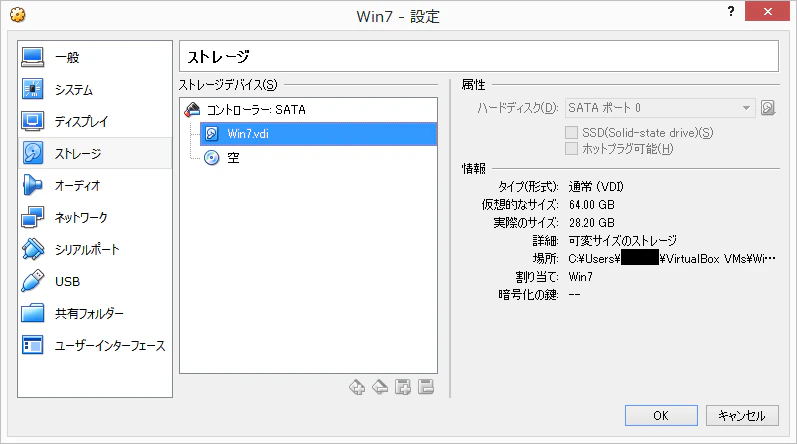Click the 共有フォルダー folder icon
797x444 pixels.
pos(33,313)
